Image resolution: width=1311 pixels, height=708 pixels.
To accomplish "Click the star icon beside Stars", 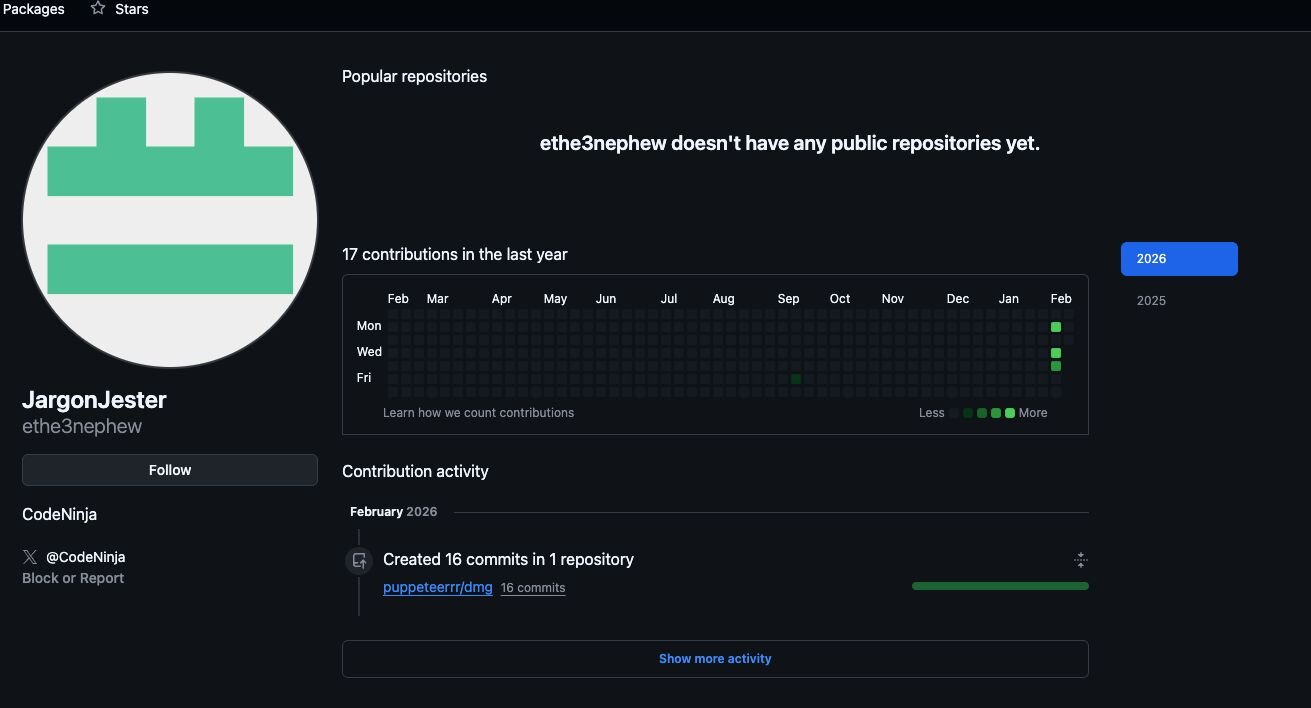I will (98, 9).
